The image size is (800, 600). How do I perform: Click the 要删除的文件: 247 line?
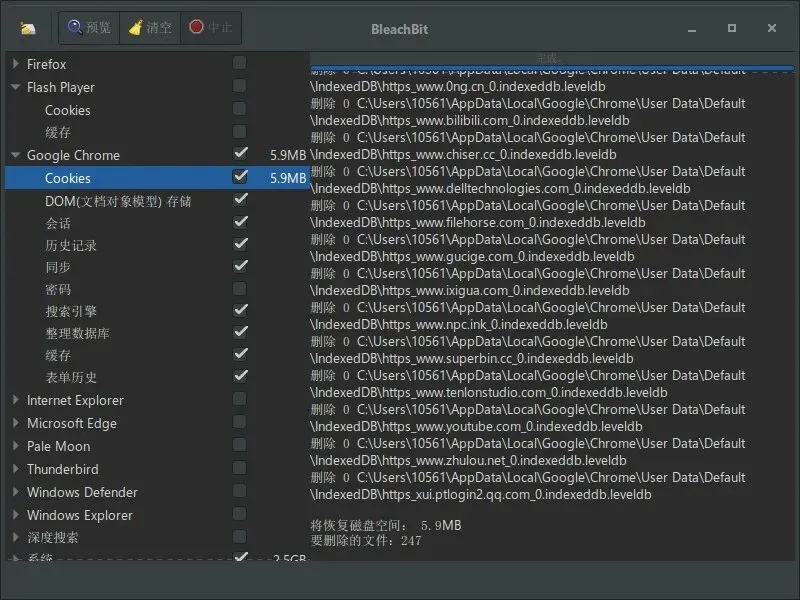(x=366, y=541)
